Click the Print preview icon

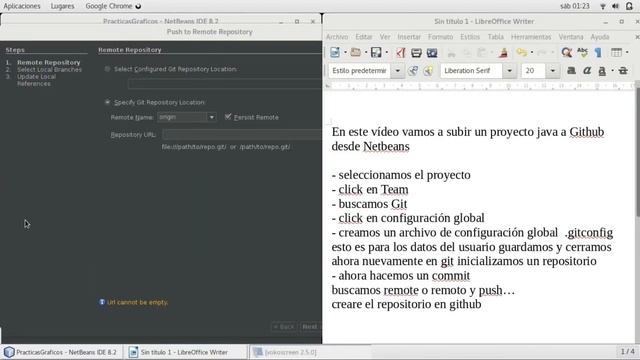click(x=432, y=52)
